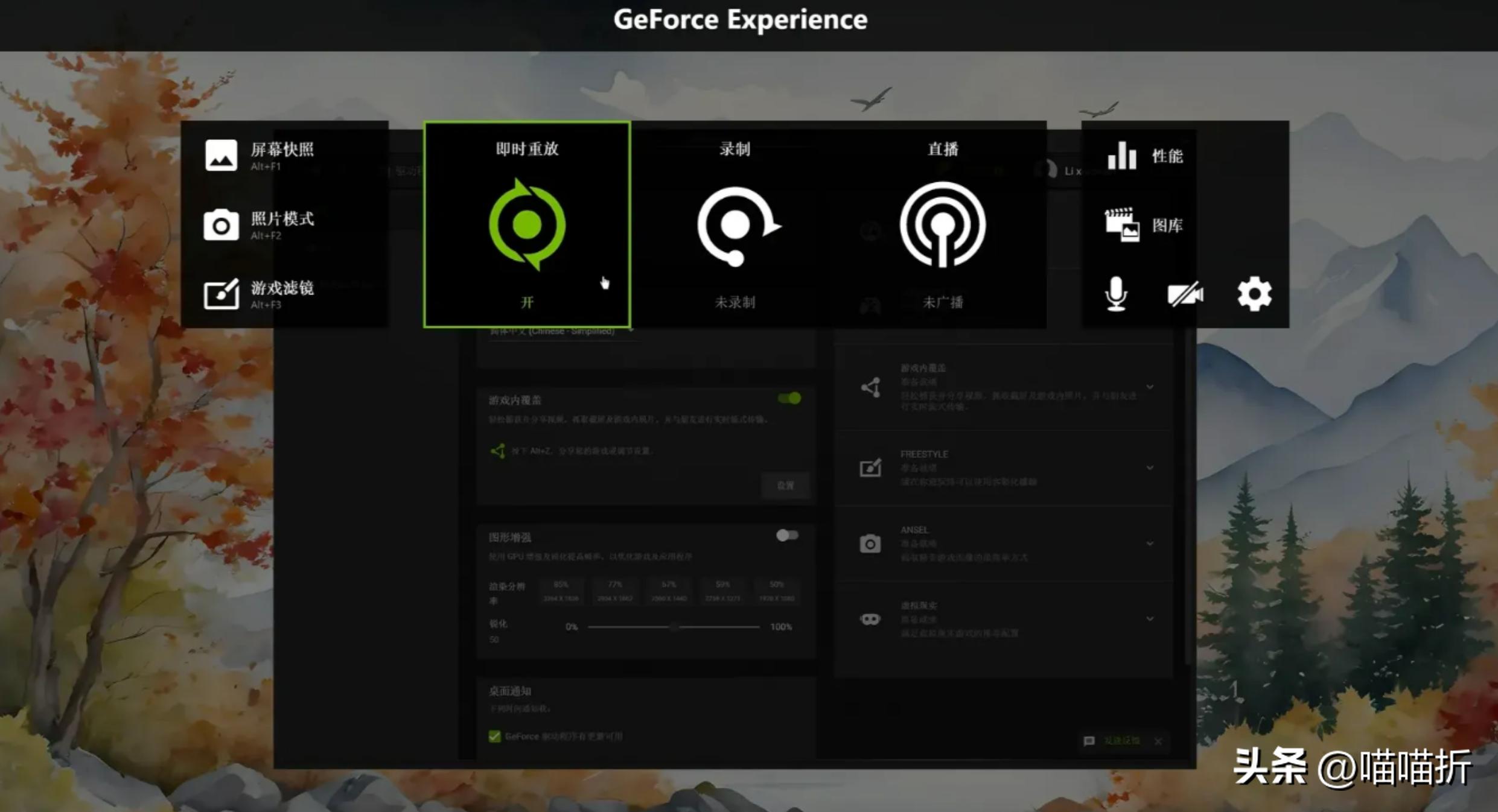The height and width of the screenshot is (812, 1498).
Task: Expand the 虚拟现实 row chevron
Action: [x=1150, y=619]
